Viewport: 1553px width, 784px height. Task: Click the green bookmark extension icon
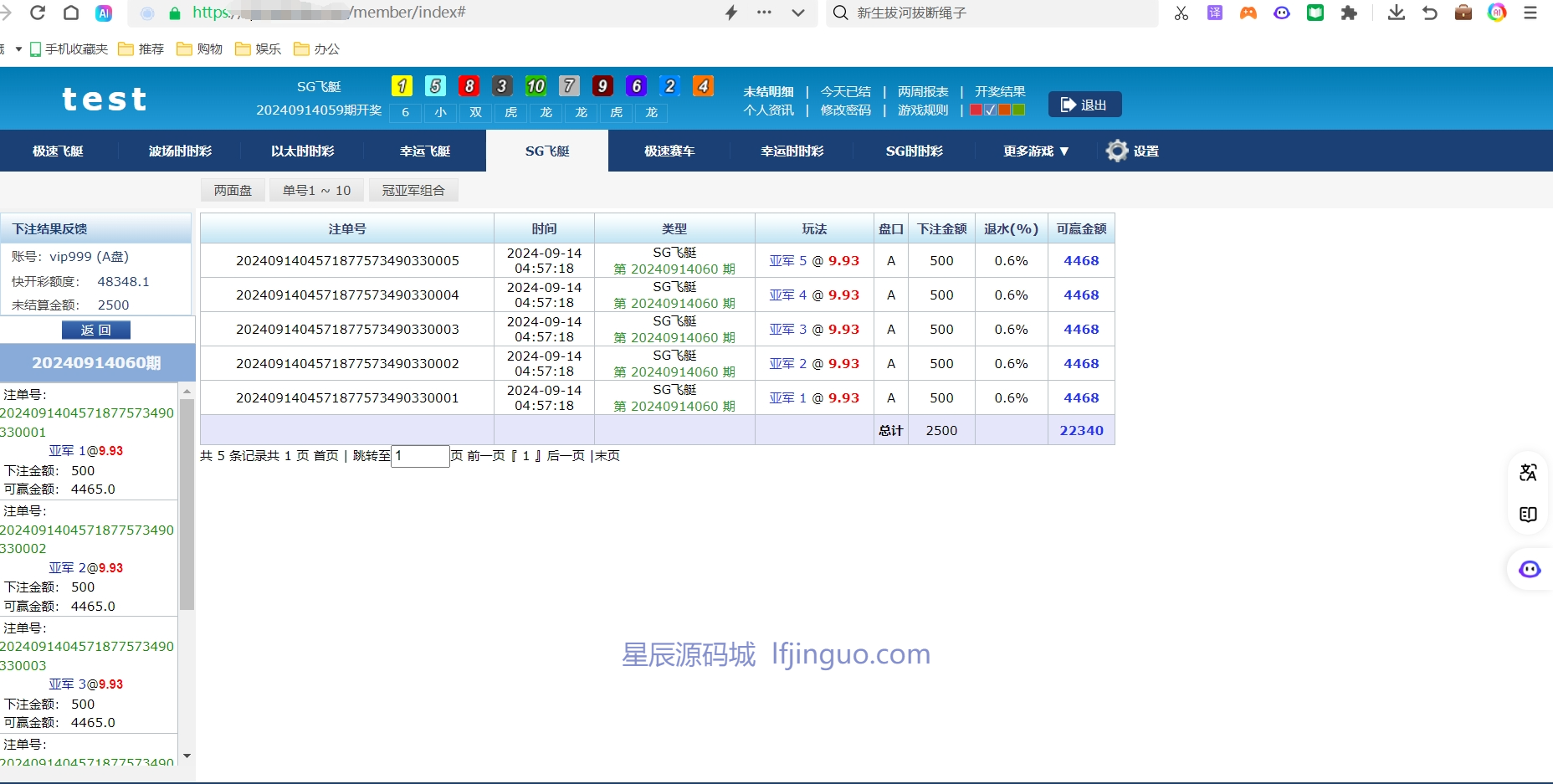pos(1315,13)
